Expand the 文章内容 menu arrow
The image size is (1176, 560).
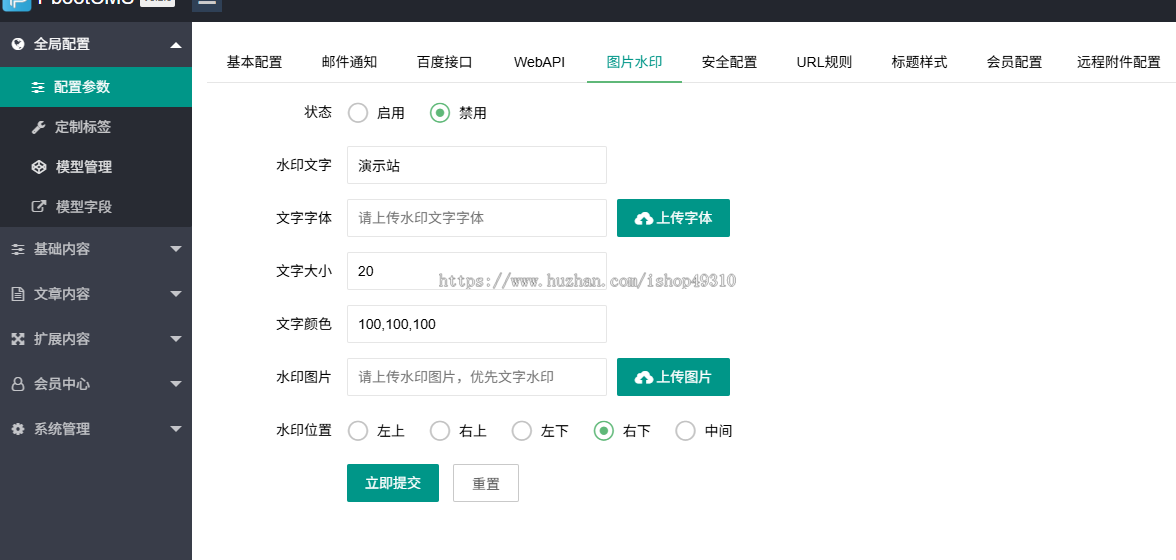point(176,294)
